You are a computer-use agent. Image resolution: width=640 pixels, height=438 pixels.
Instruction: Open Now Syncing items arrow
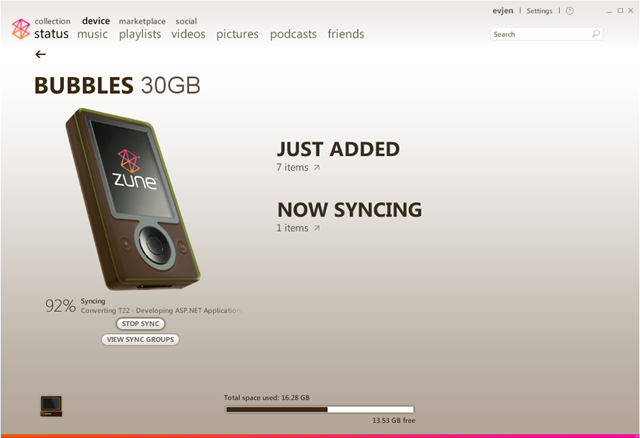tap(317, 228)
